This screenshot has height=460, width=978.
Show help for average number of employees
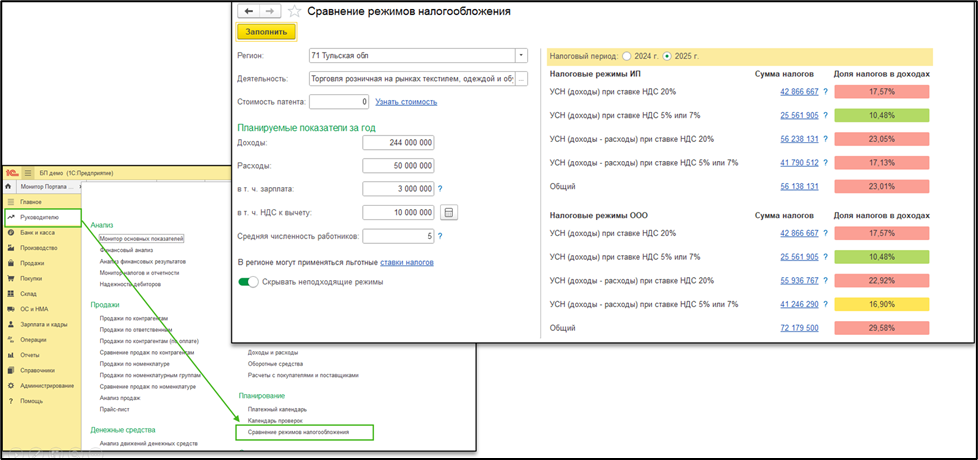(440, 236)
